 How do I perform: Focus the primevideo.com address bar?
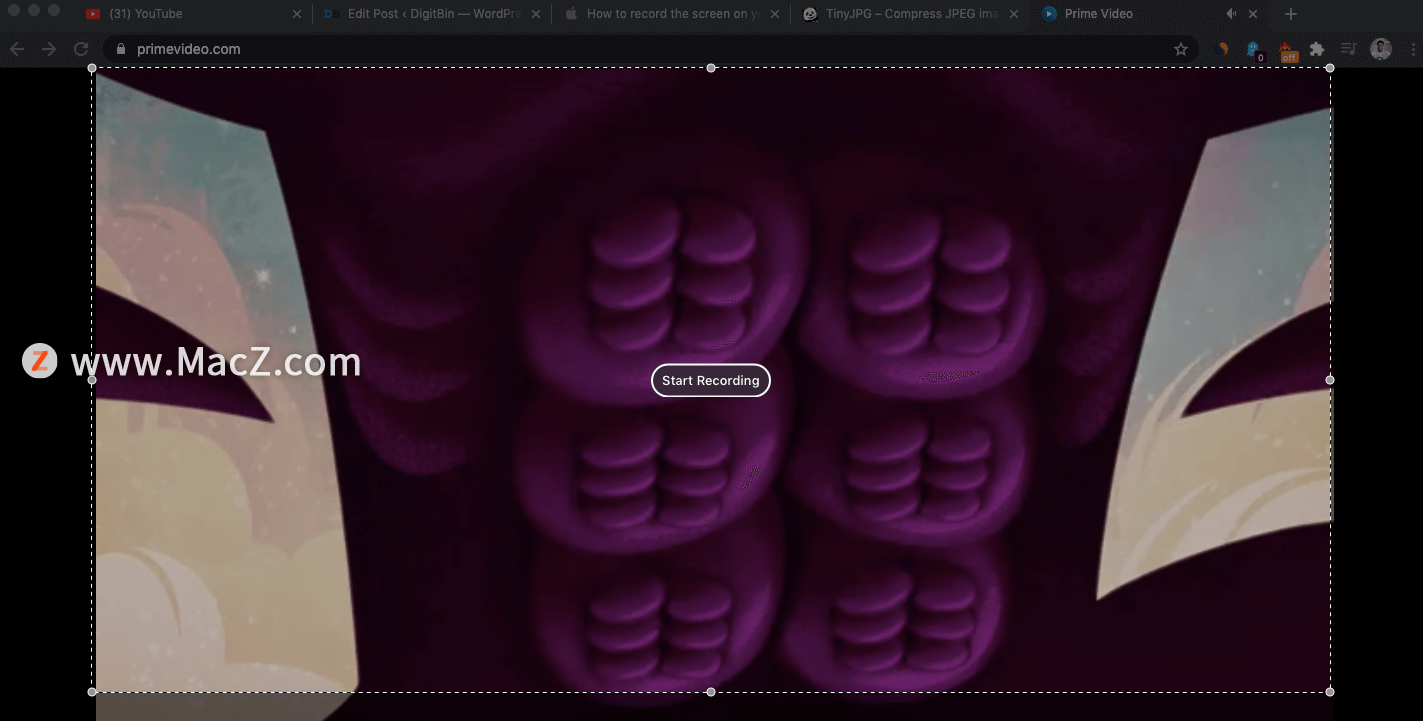tap(650, 49)
